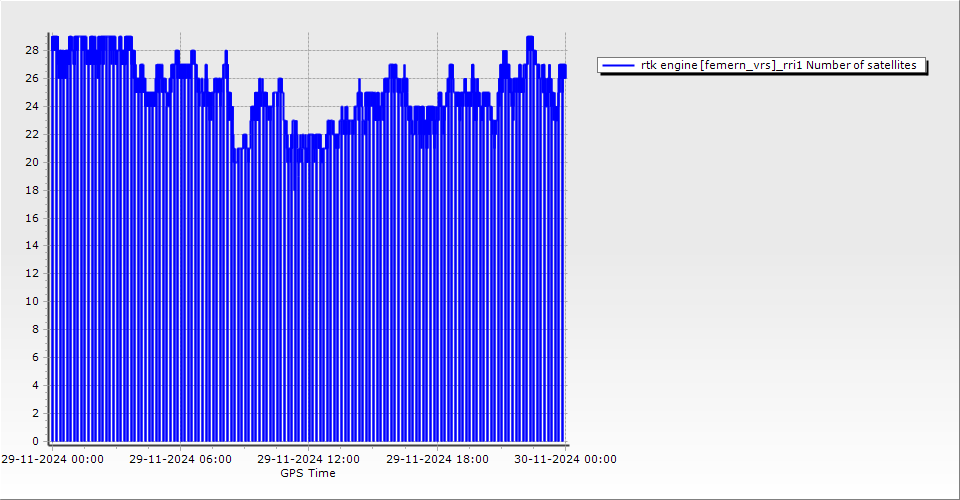
Task: Click the y-axis value 28
Action: click(x=32, y=50)
